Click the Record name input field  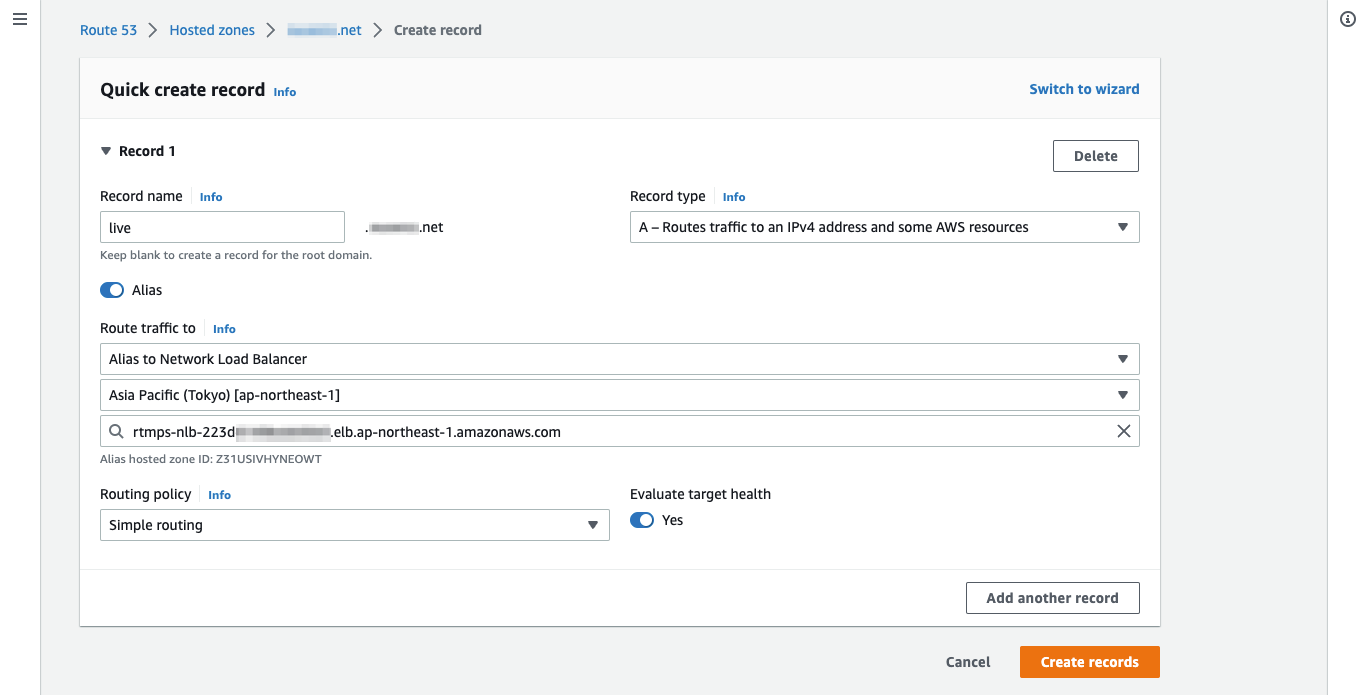tap(222, 227)
